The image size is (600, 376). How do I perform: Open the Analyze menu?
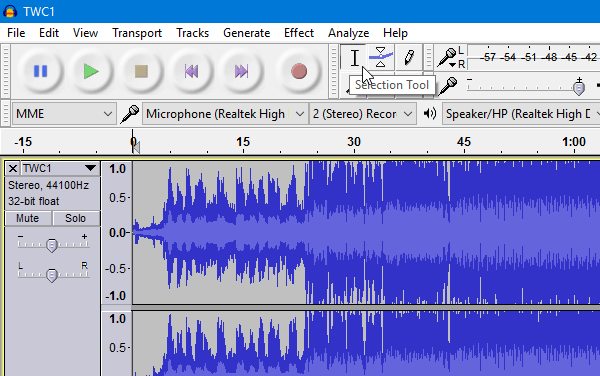348,33
